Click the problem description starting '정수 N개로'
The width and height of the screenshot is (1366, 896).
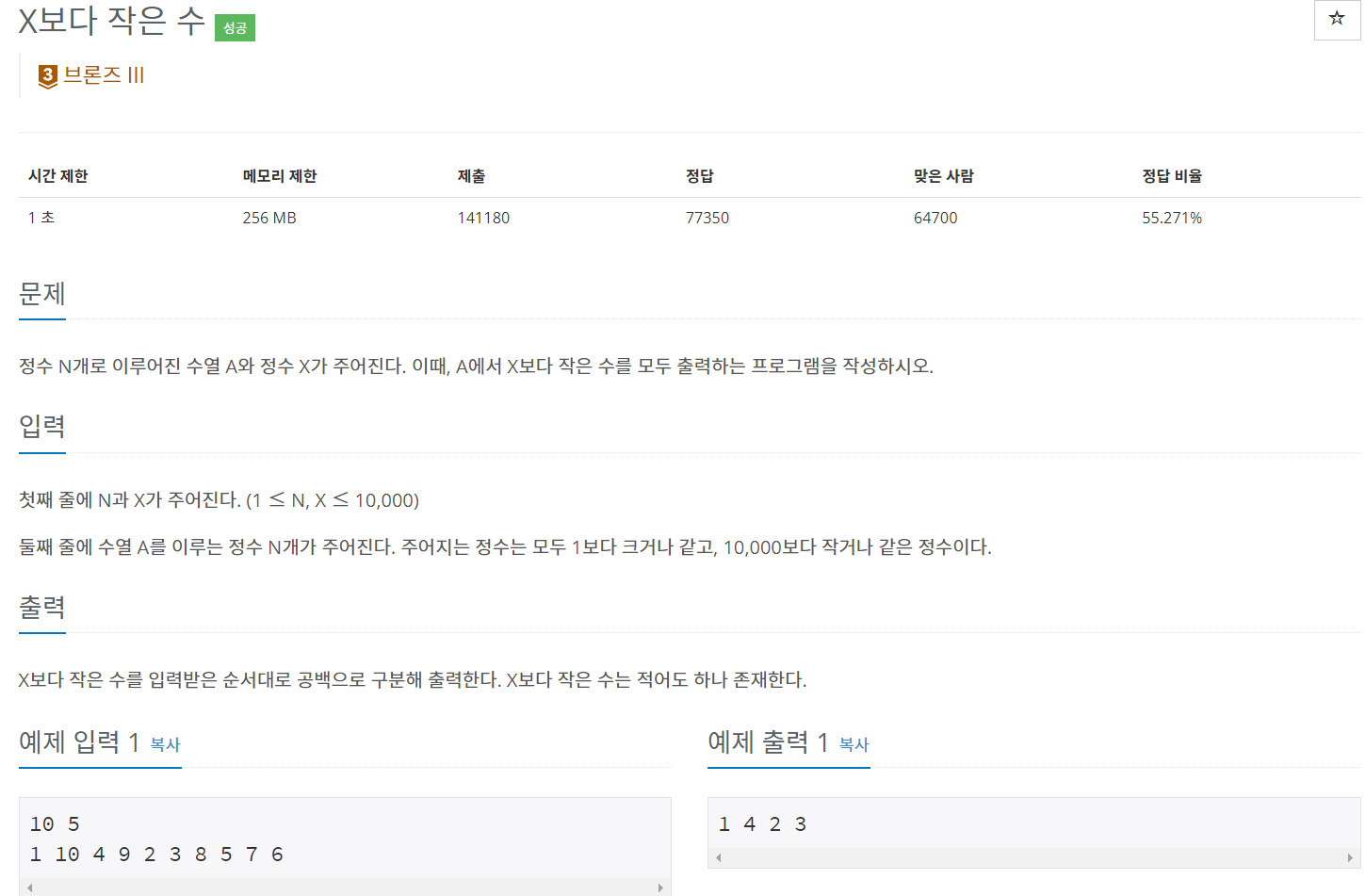[476, 366]
